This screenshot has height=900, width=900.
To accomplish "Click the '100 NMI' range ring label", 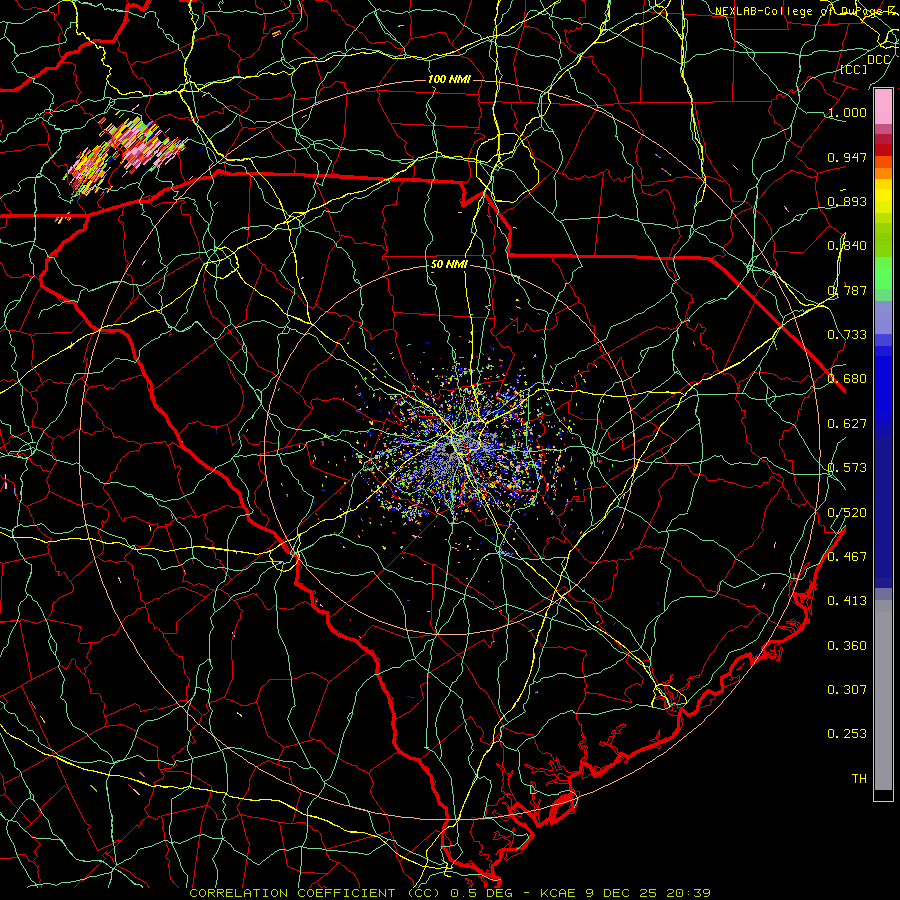I will pyautogui.click(x=449, y=79).
